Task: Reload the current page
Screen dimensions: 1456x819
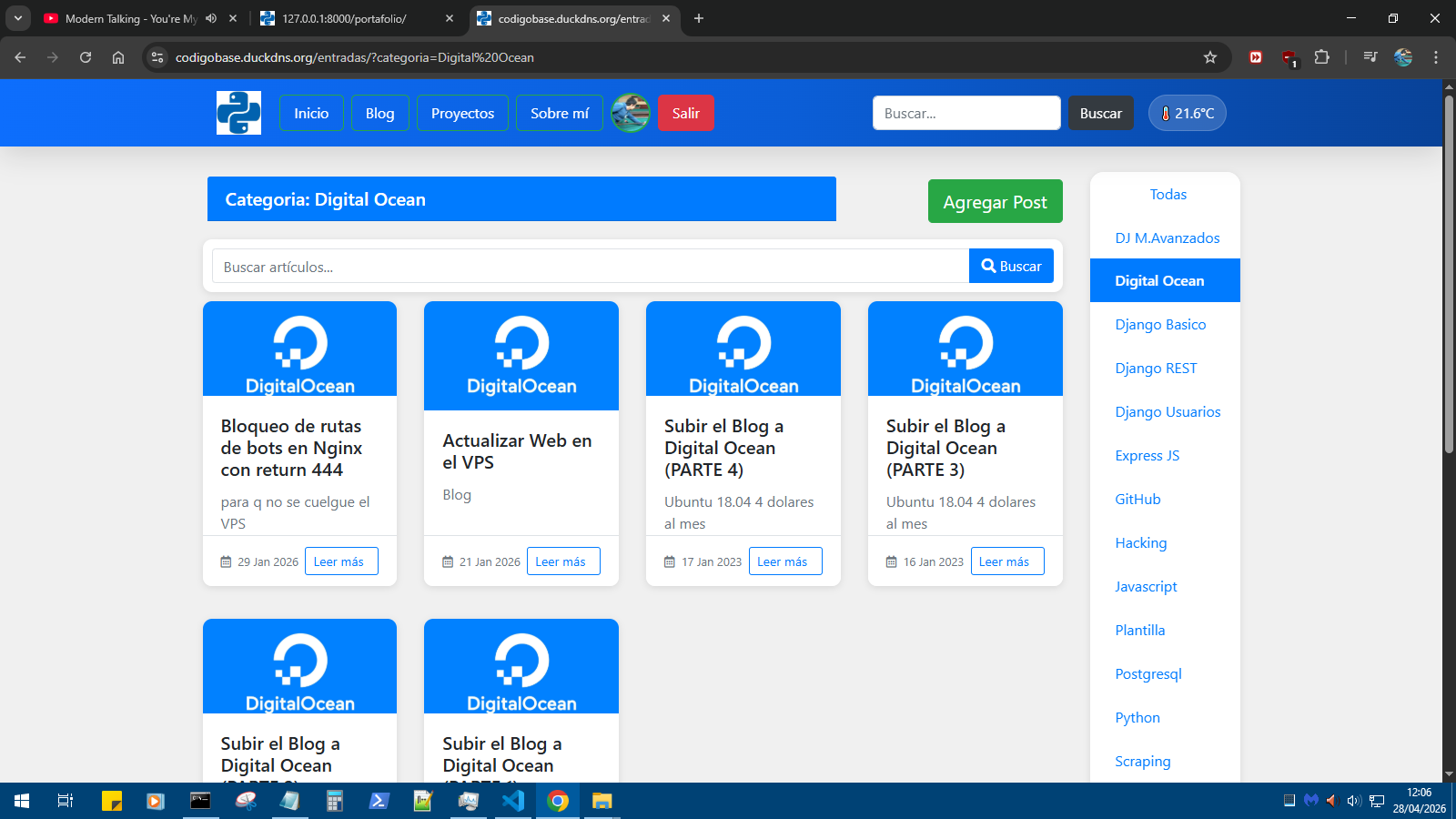Action: pos(86,57)
